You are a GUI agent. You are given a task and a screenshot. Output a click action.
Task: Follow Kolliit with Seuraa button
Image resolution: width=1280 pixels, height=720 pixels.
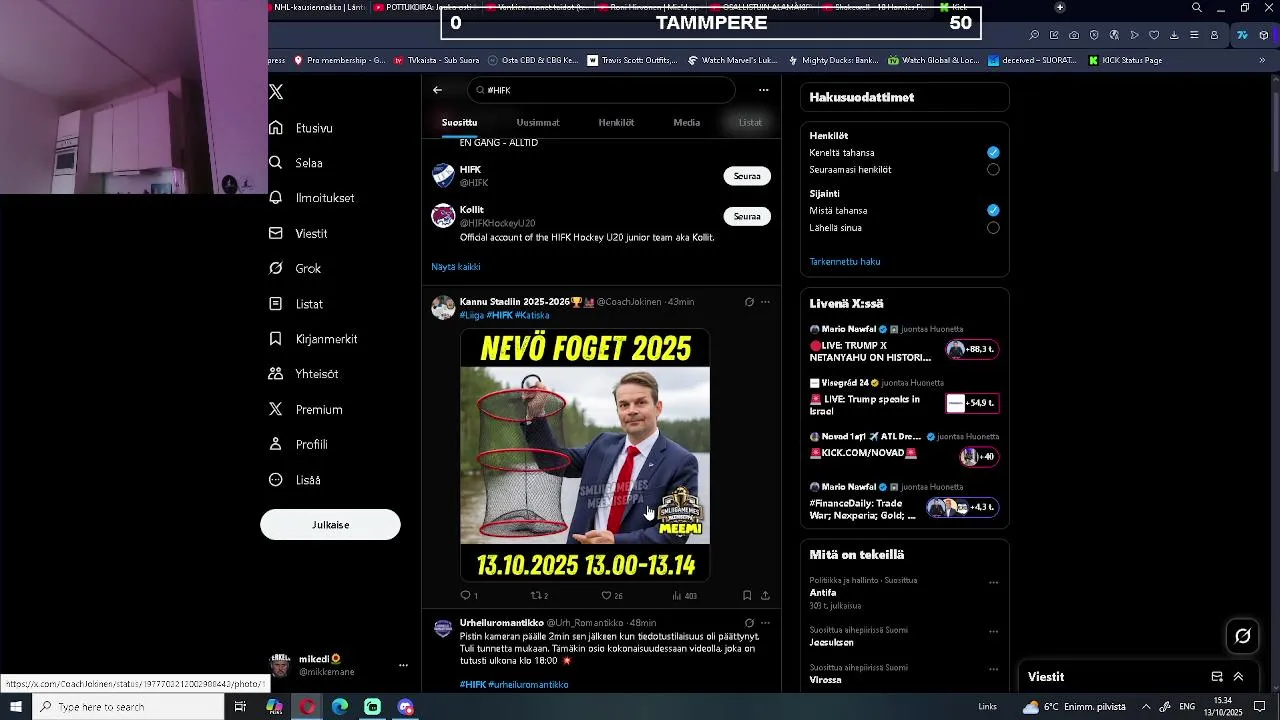coord(747,216)
